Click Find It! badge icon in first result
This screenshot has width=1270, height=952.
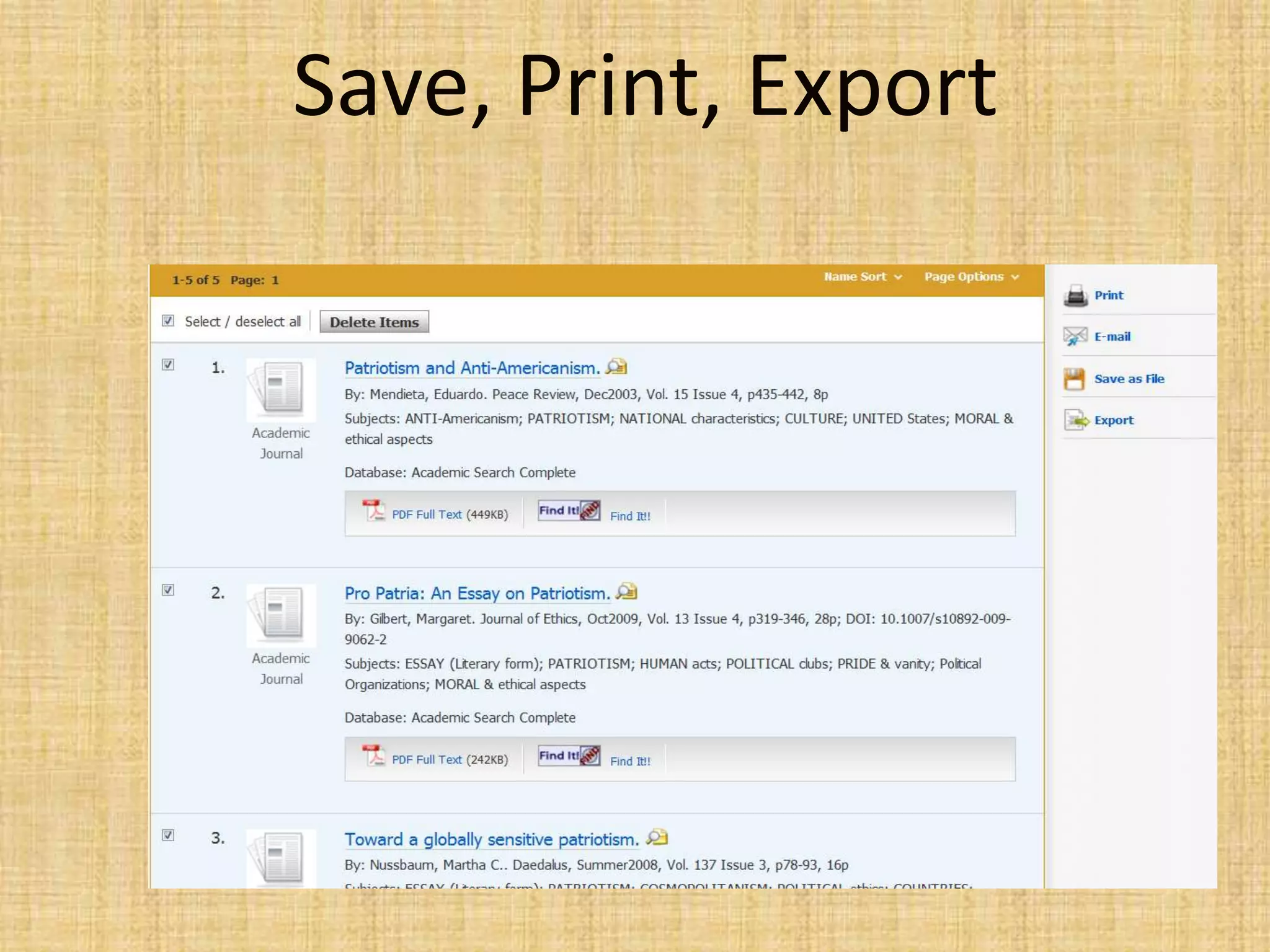point(569,511)
